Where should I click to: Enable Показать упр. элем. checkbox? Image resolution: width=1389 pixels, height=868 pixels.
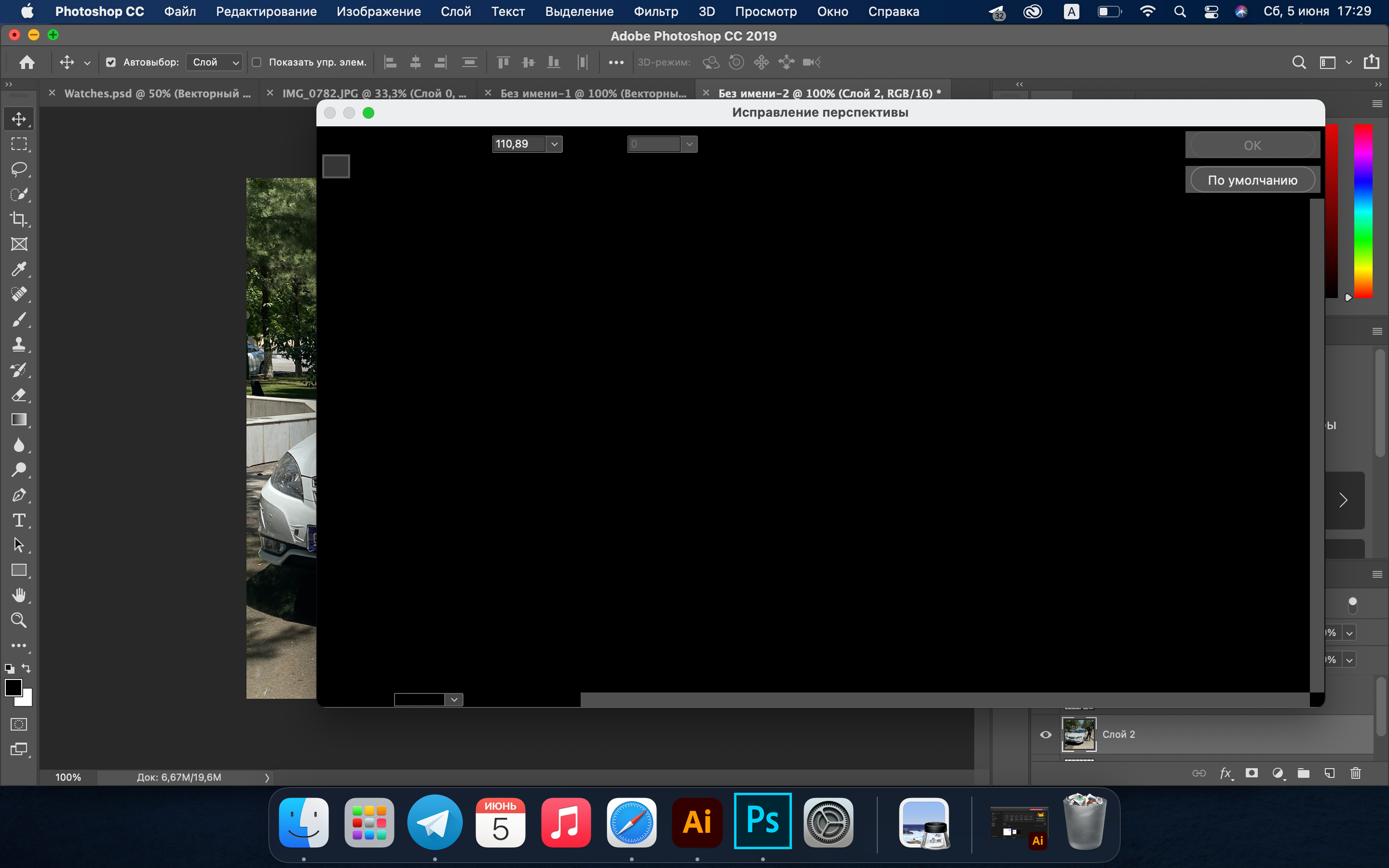(x=257, y=62)
